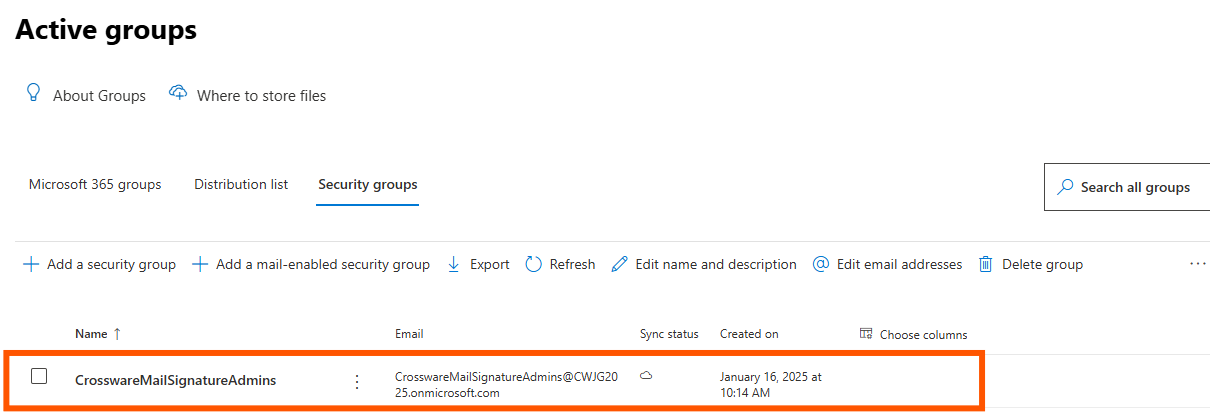Open the CrosswareMailSignatureAdmins group name
Viewport: 1210px width, 412px height.
[176, 380]
